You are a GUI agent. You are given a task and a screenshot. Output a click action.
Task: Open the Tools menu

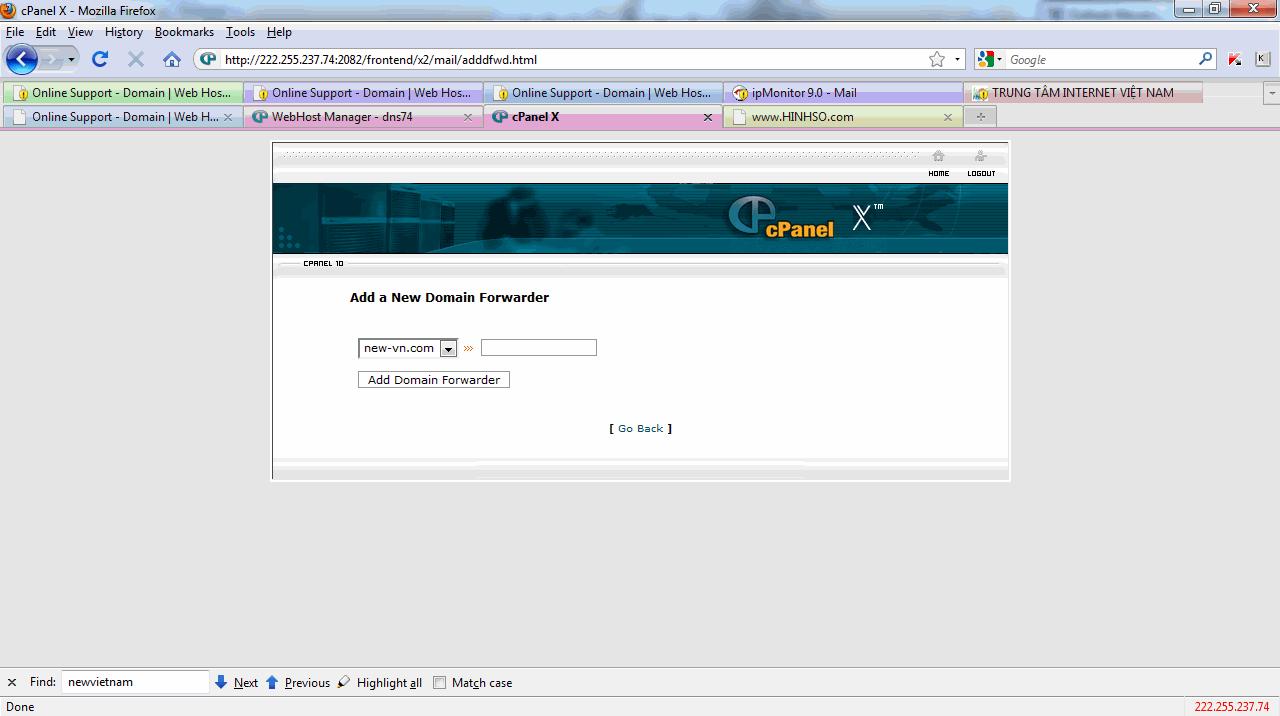tap(240, 32)
